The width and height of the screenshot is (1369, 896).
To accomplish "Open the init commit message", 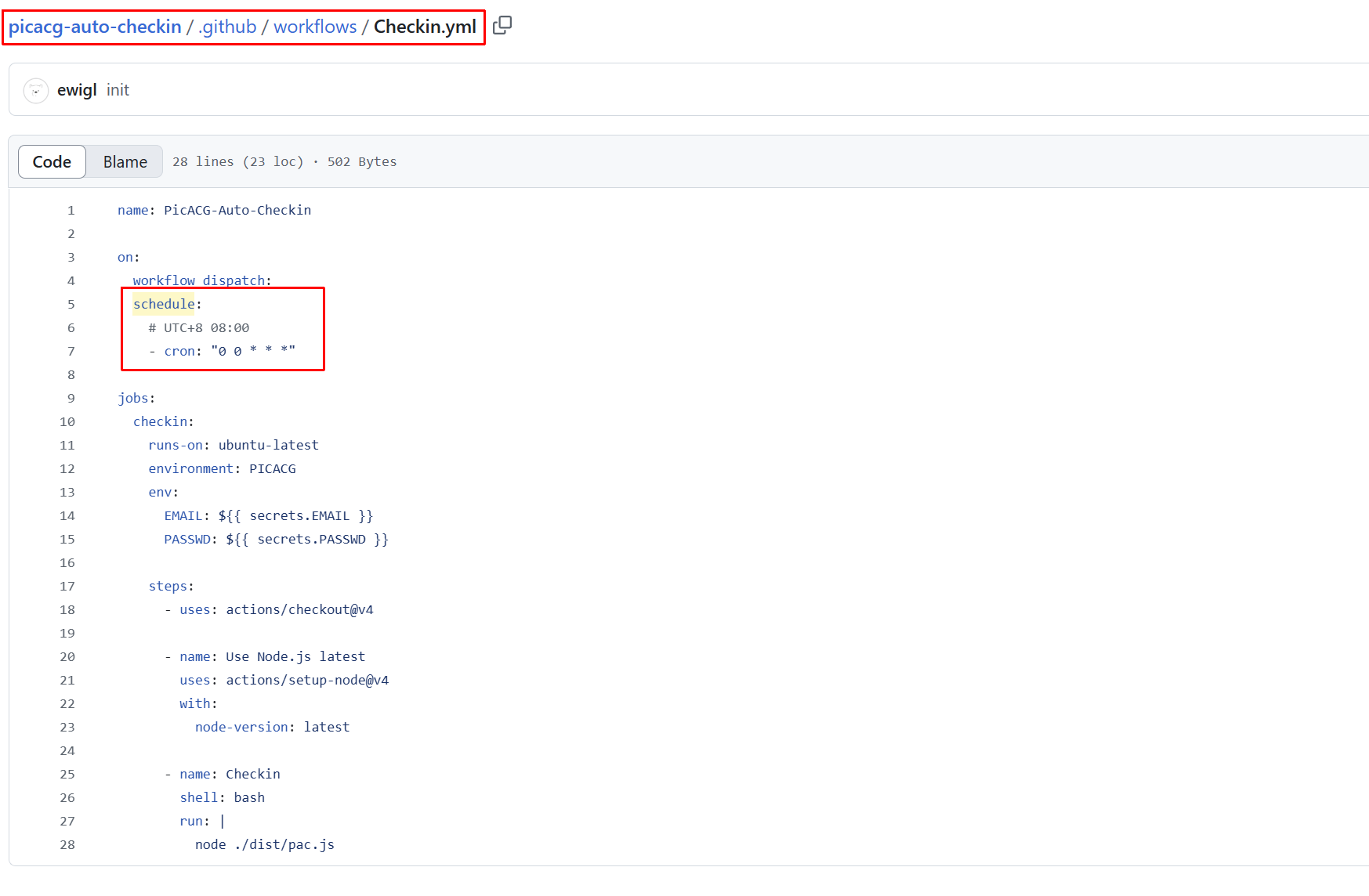I will [x=118, y=90].
